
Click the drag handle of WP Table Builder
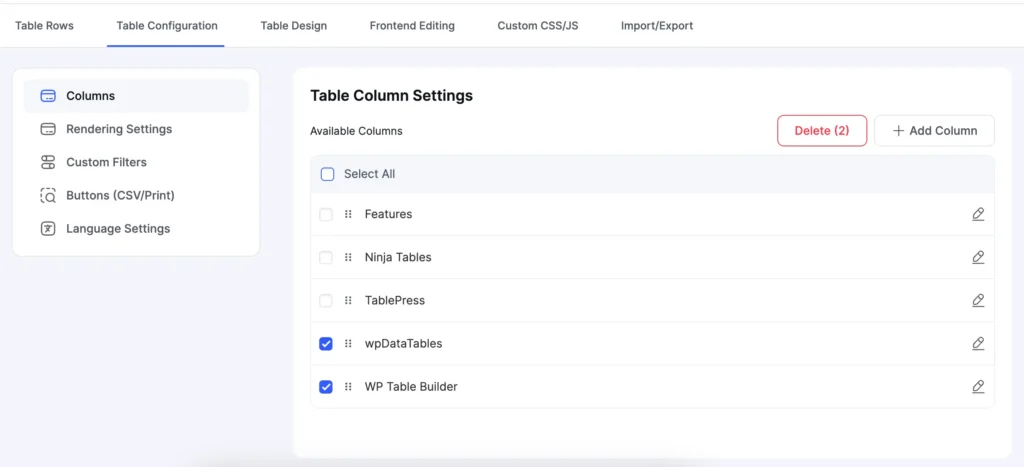point(348,387)
